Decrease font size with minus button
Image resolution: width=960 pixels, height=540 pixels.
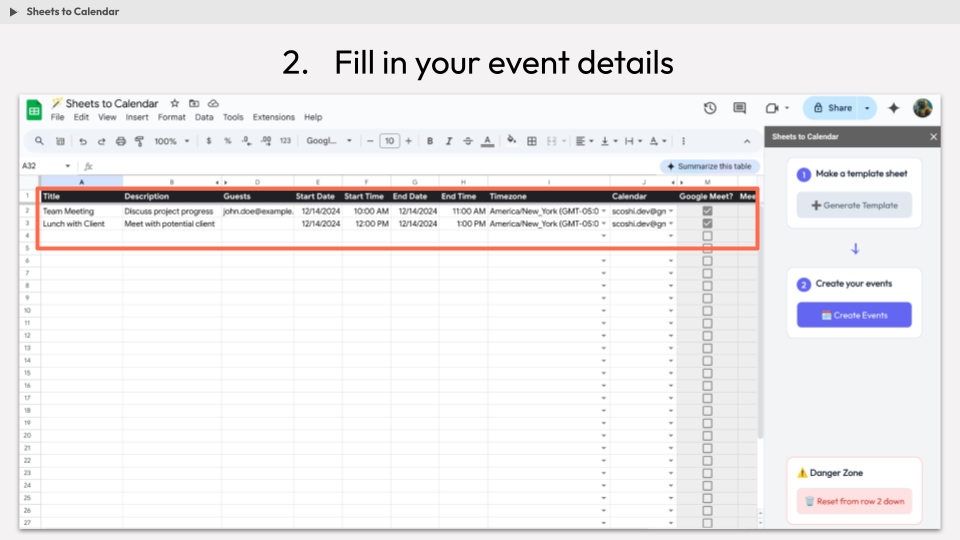[x=370, y=141]
